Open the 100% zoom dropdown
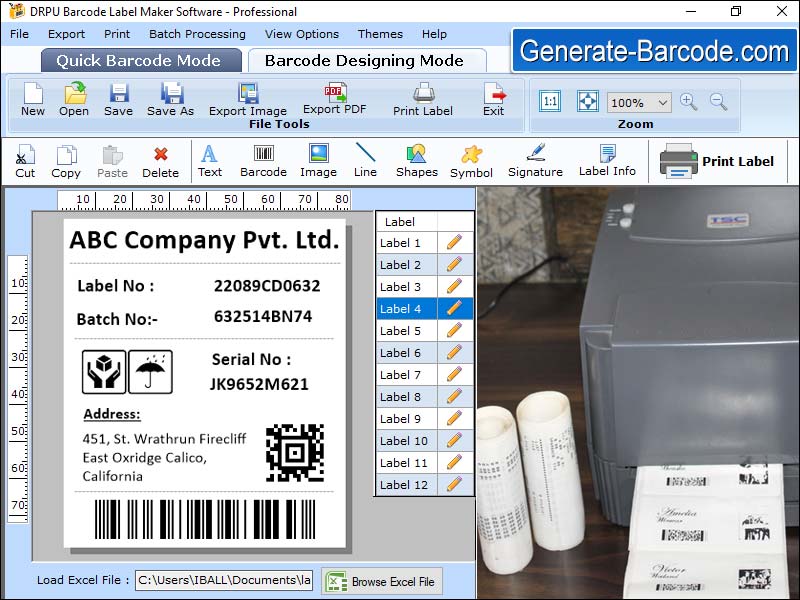Viewport: 800px width, 600px height. click(x=639, y=103)
